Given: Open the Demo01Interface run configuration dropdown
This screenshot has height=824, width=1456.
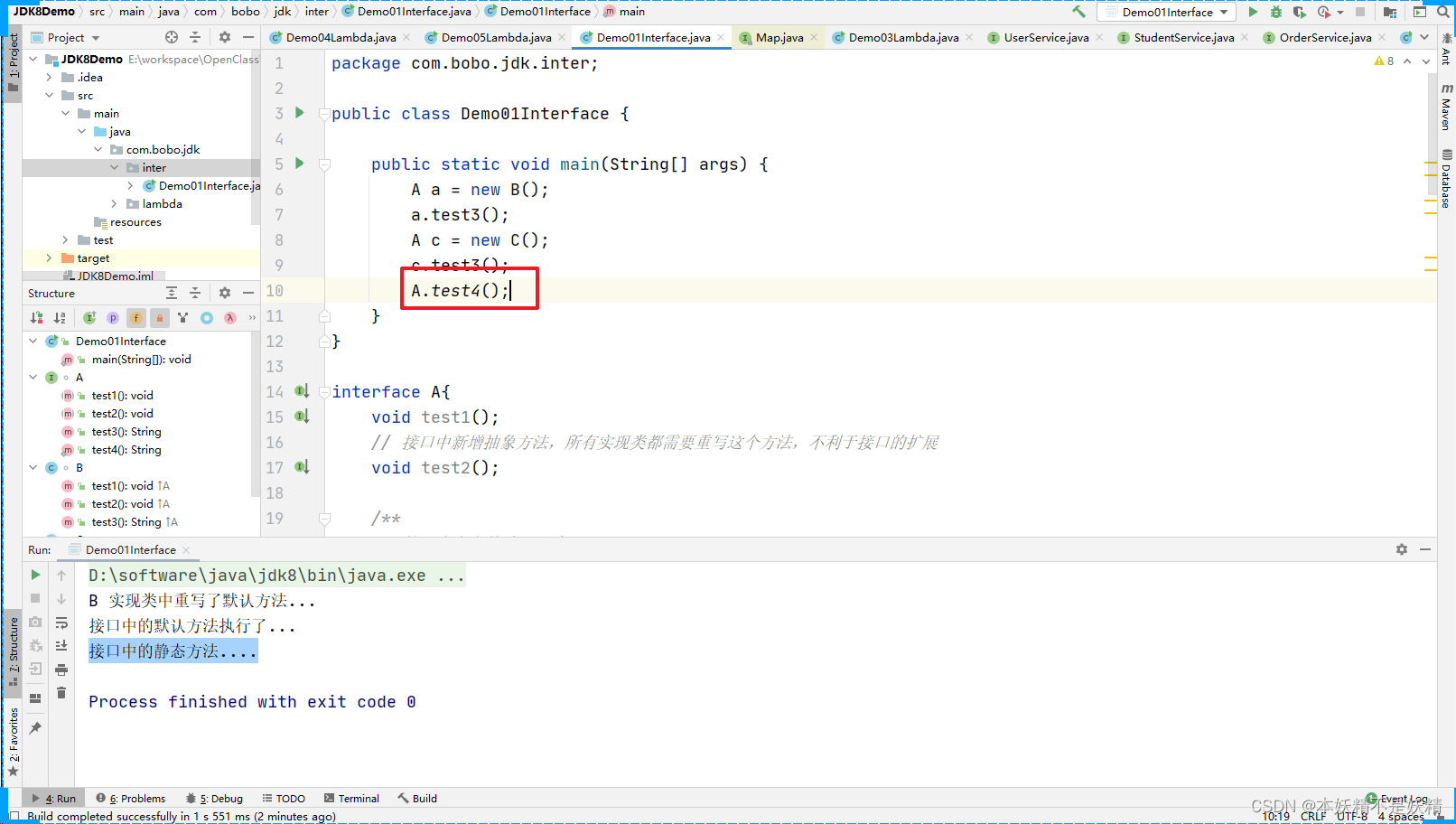Looking at the screenshot, I should click(1167, 12).
